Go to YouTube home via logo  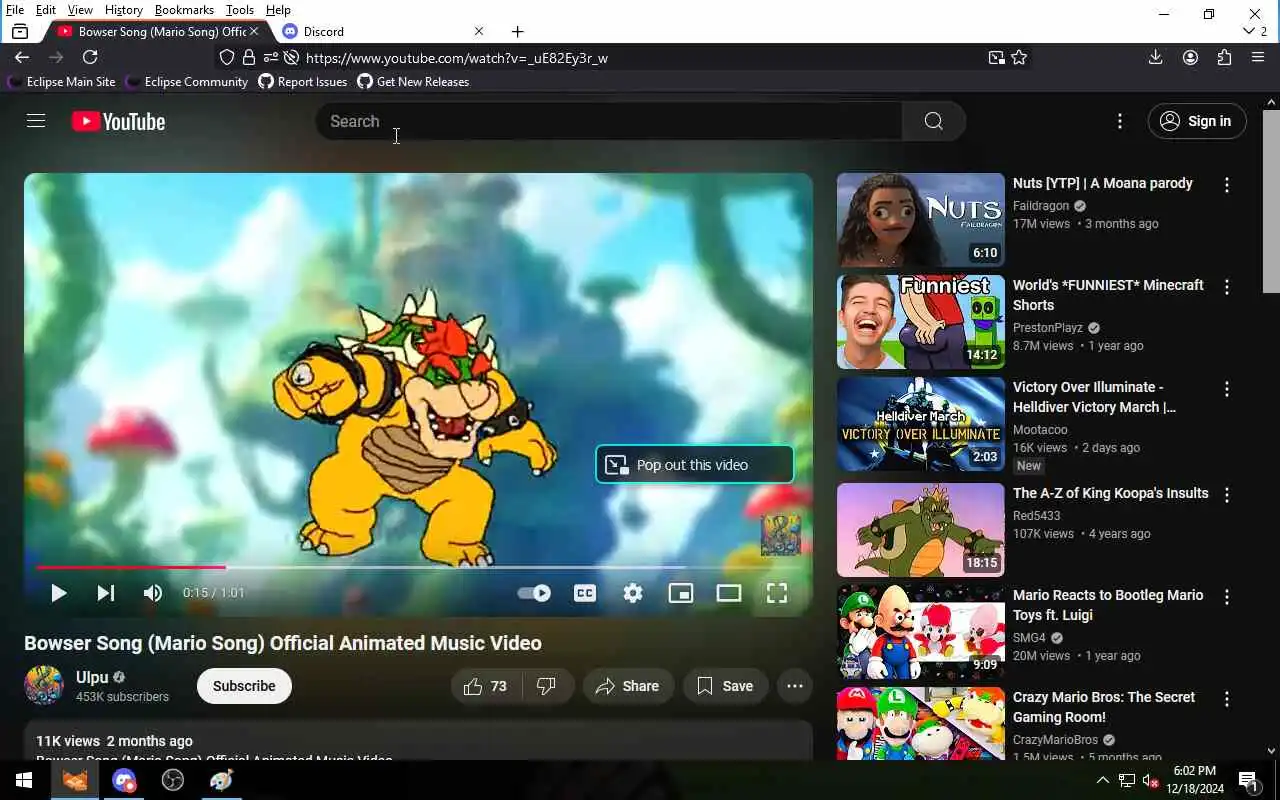coord(118,121)
